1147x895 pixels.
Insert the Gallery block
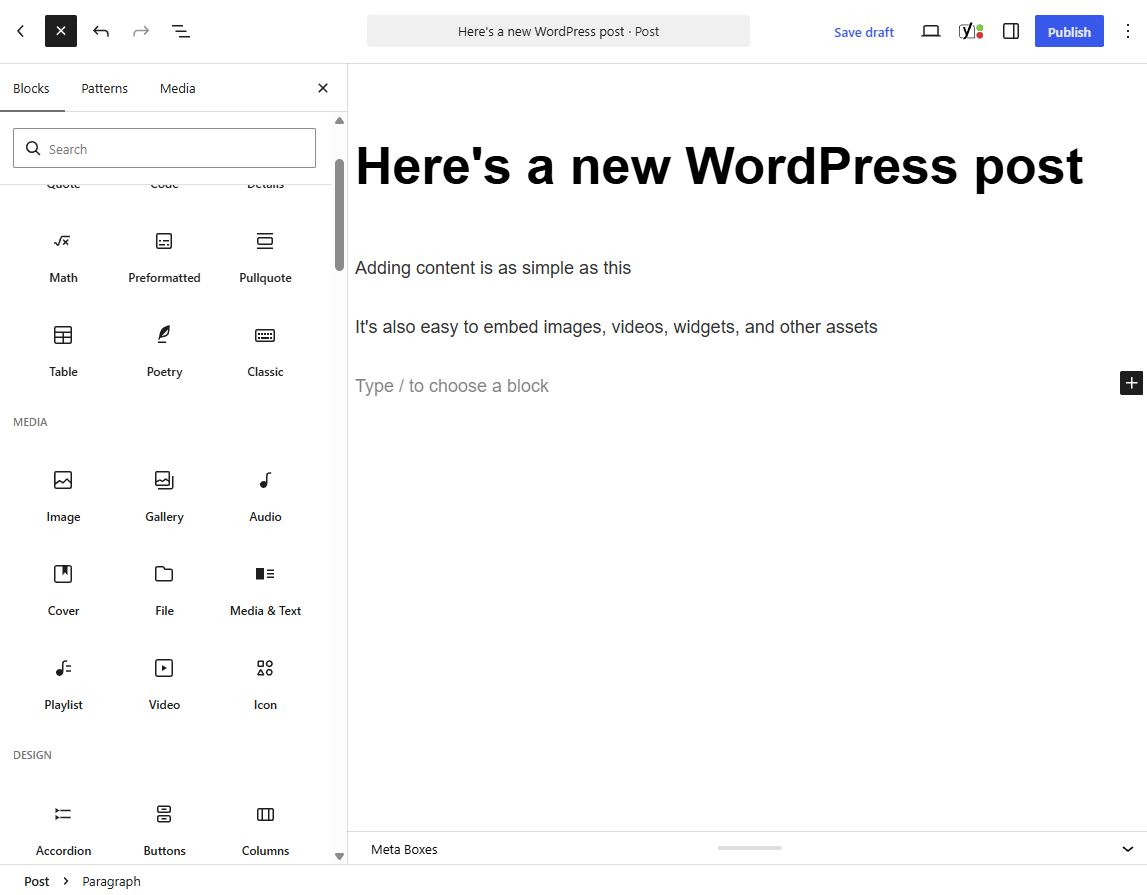click(x=164, y=496)
